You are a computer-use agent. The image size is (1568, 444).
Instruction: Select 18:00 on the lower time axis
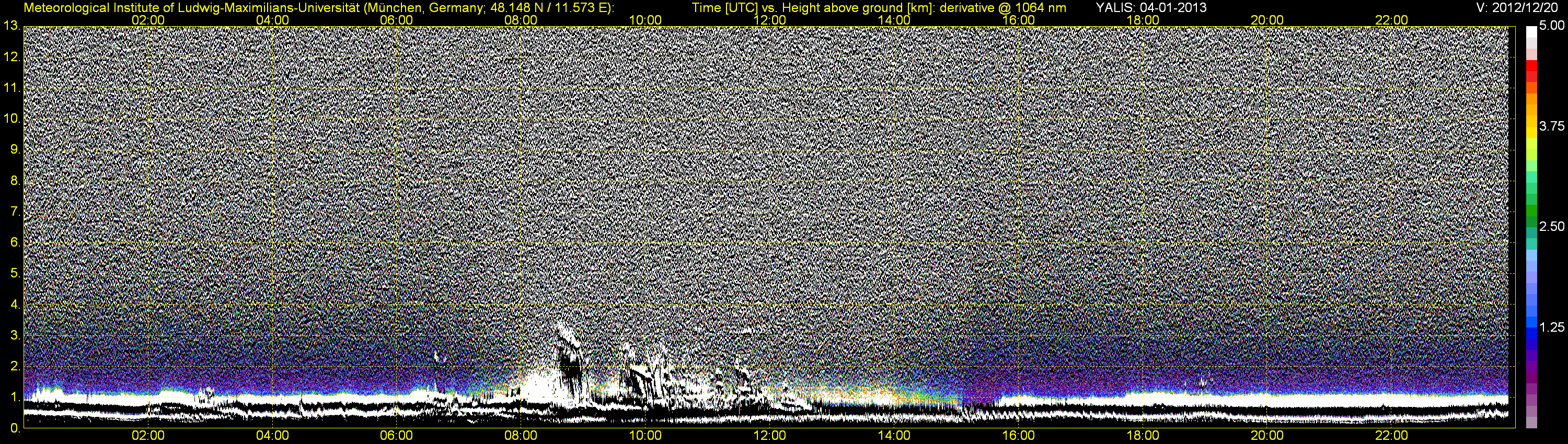[1143, 436]
